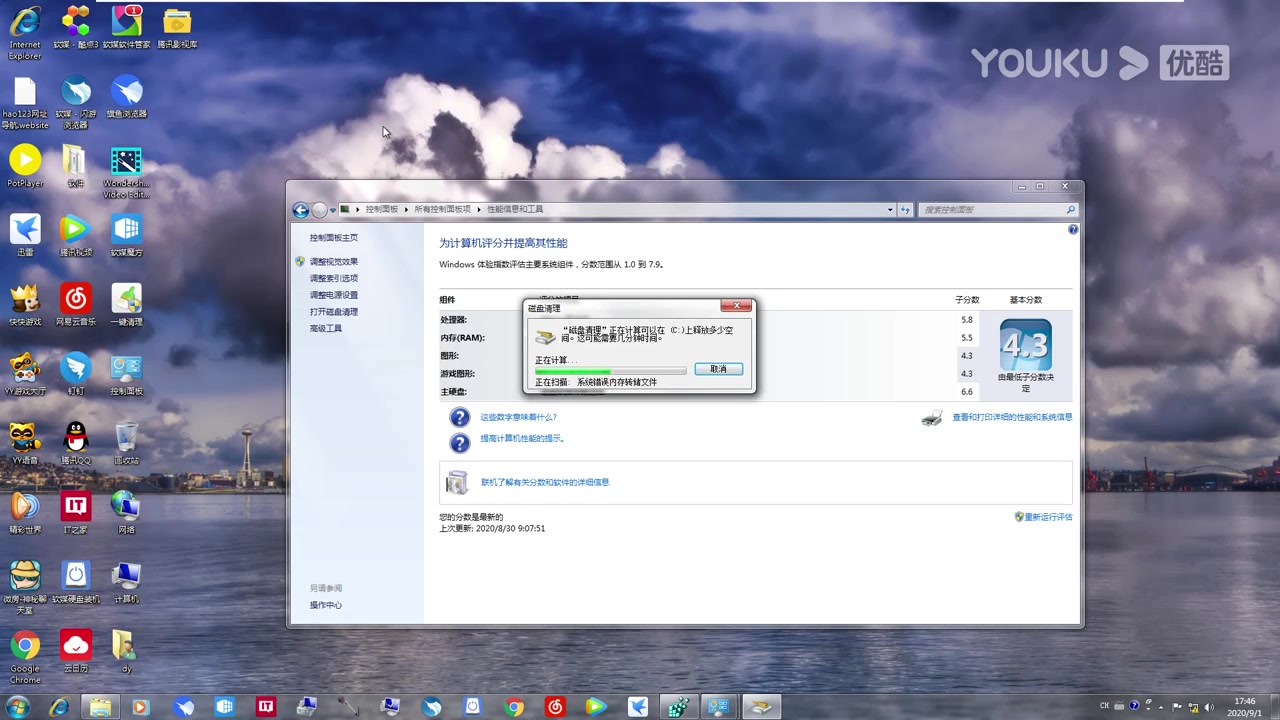Open 调整电源设置 in sidebar
This screenshot has height=720, width=1280.
click(x=333, y=295)
